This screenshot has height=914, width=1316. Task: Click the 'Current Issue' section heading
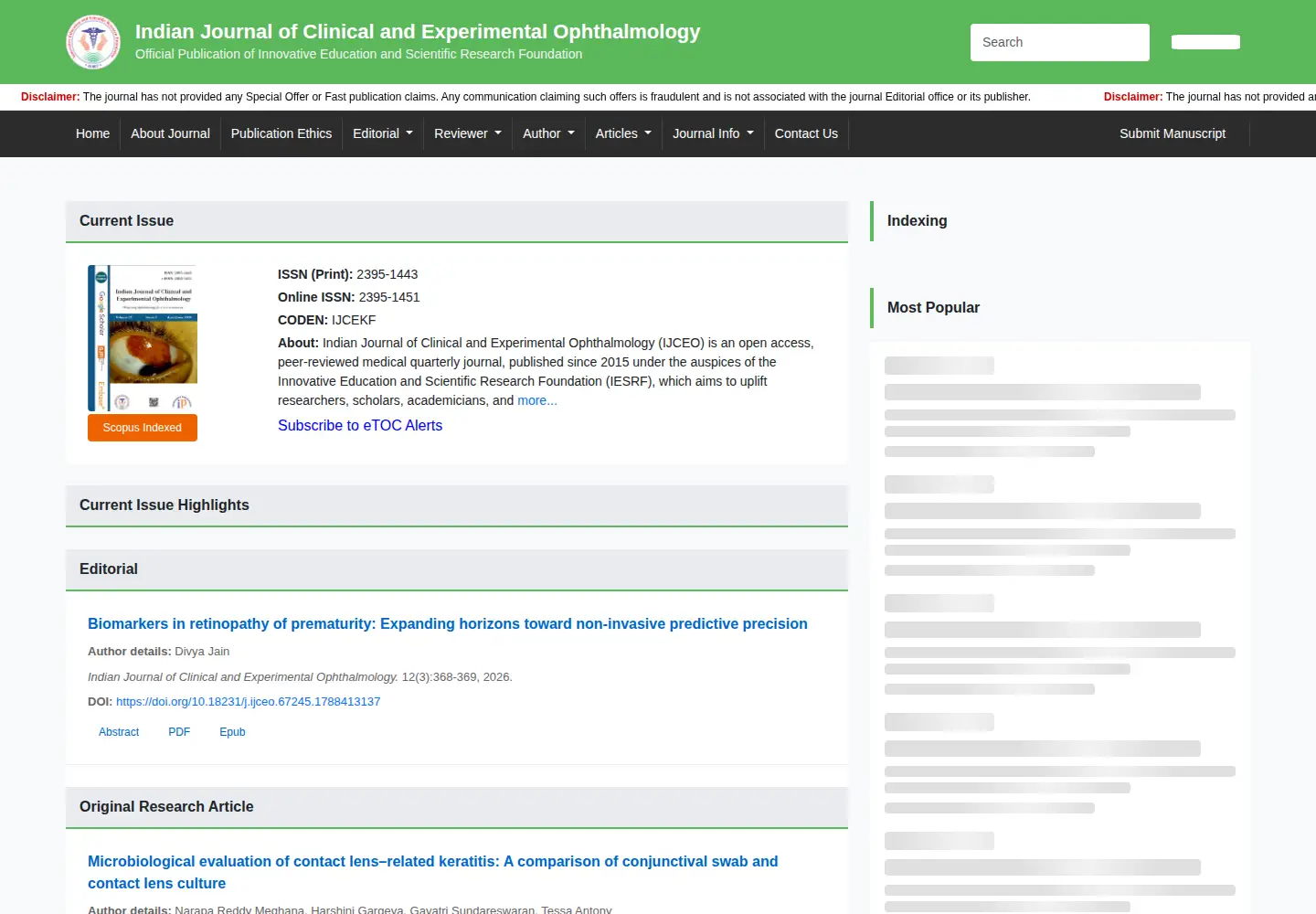point(126,220)
